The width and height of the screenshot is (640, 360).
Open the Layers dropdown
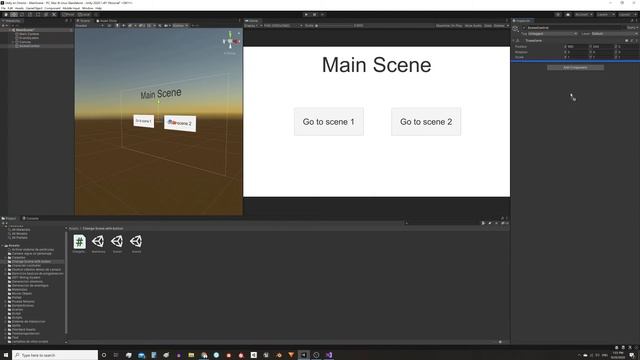tap(605, 15)
